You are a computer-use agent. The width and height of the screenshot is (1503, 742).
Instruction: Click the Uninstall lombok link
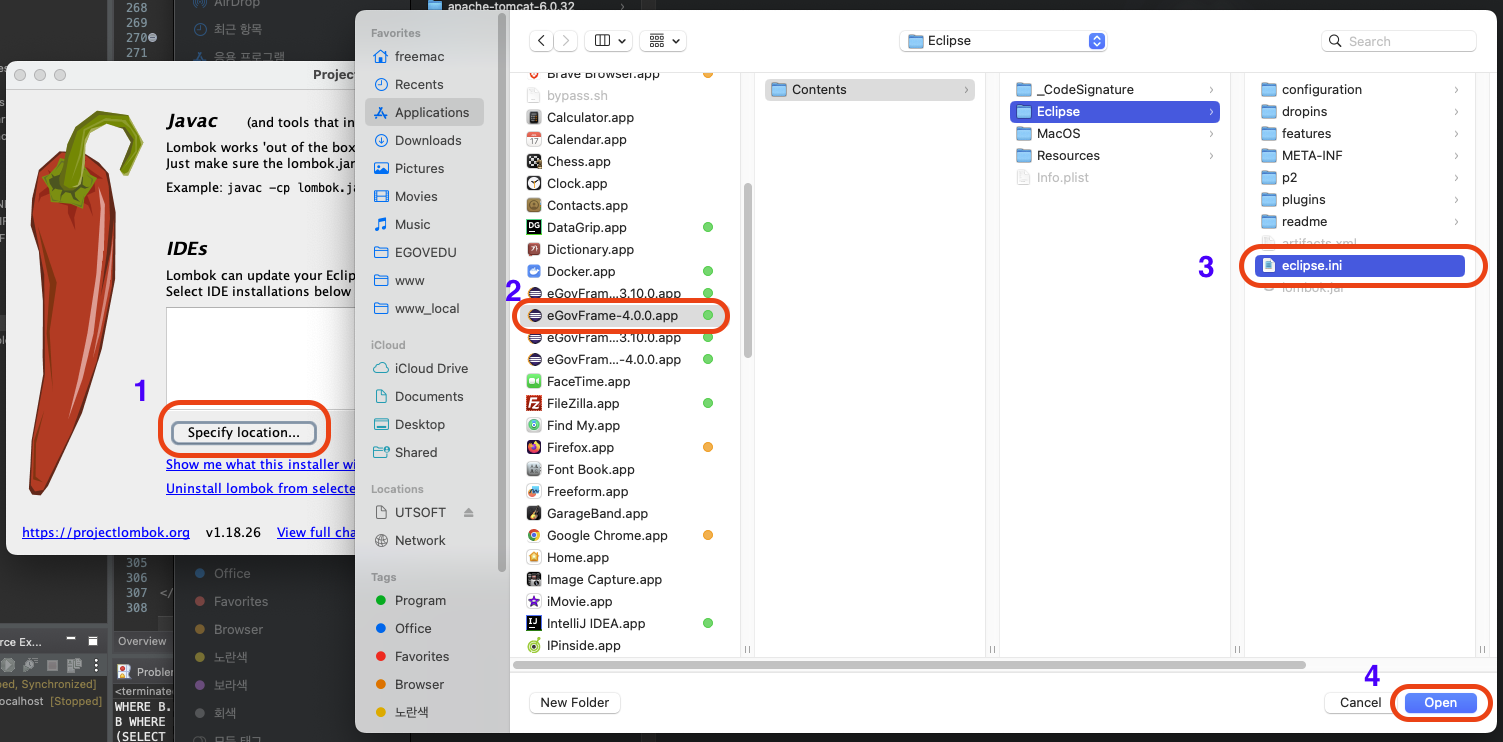pos(261,488)
